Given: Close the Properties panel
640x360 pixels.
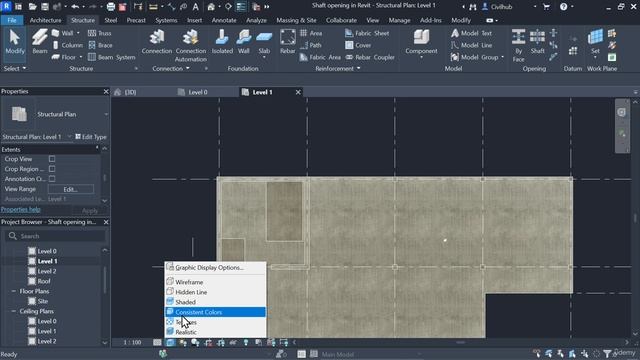Looking at the screenshot, I should tap(106, 91).
